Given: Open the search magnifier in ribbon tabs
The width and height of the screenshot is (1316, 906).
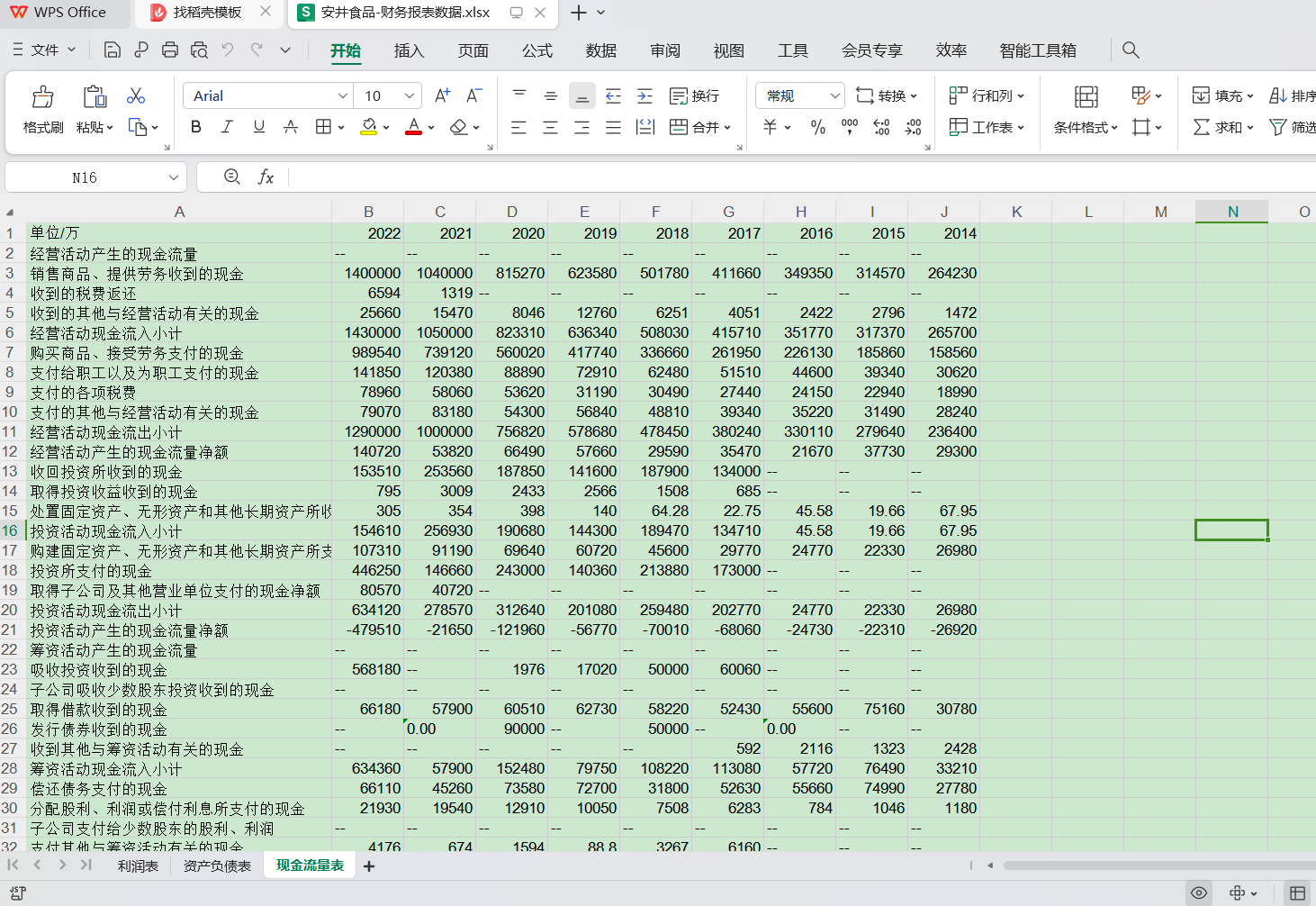Looking at the screenshot, I should 1131,50.
